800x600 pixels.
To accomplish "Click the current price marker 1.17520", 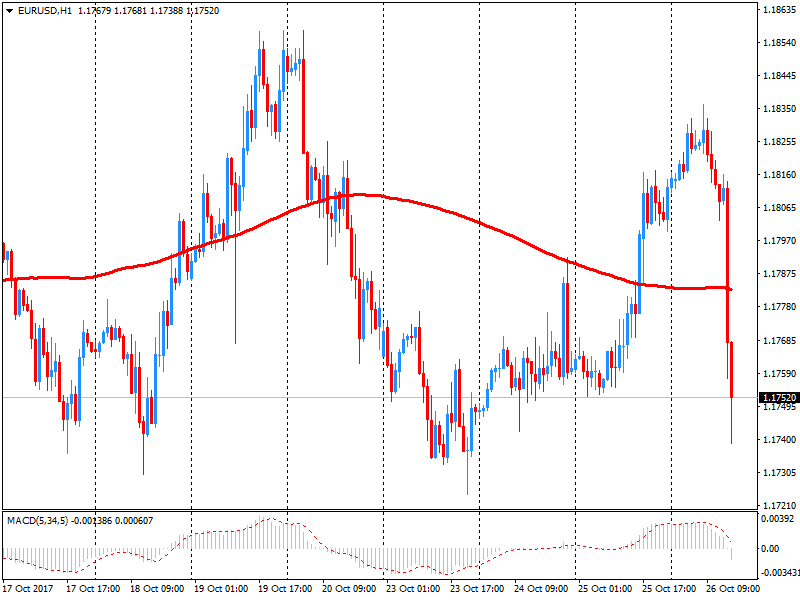I will click(x=779, y=397).
